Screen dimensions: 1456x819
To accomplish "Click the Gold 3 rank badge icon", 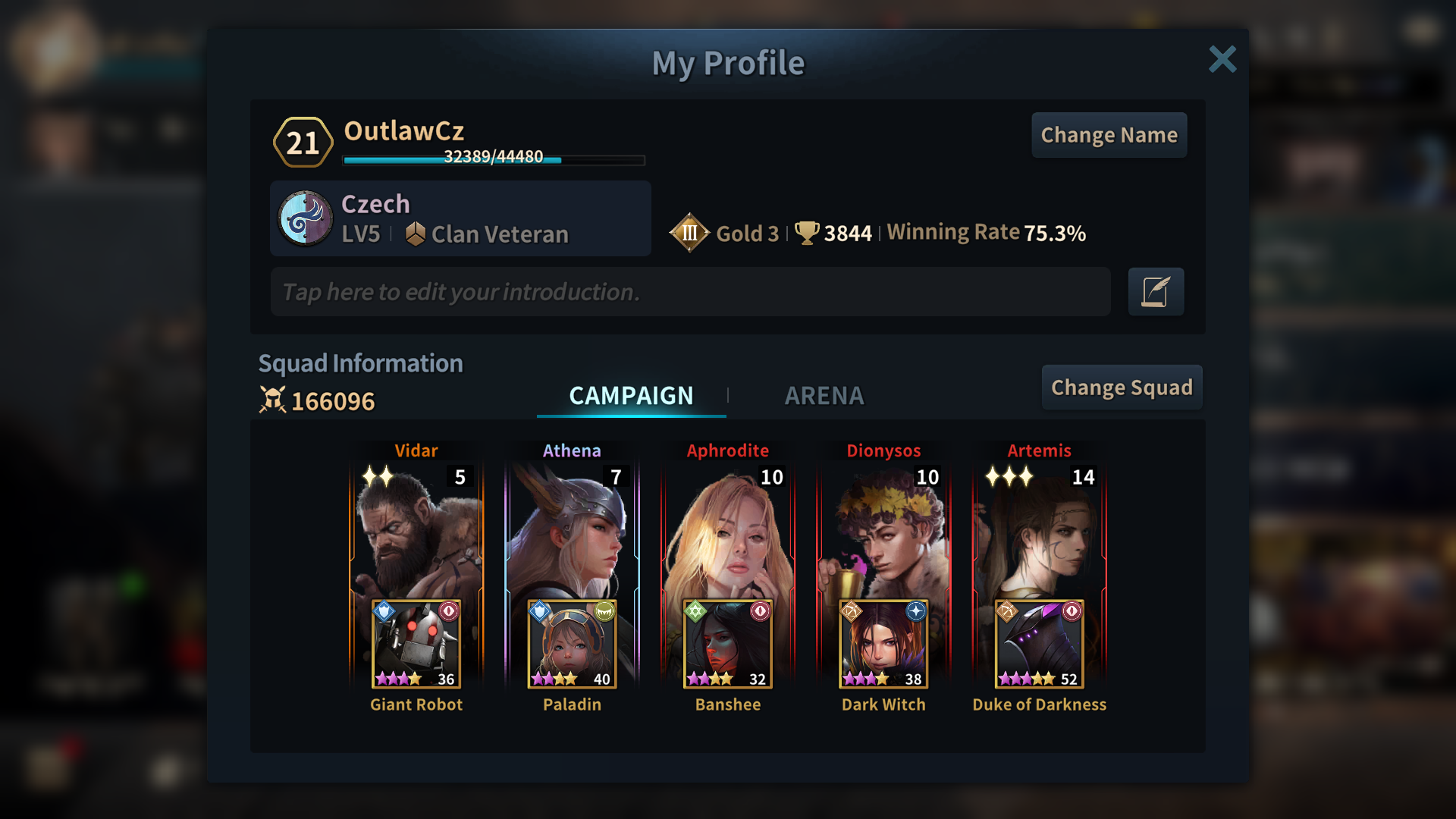I will [x=689, y=233].
